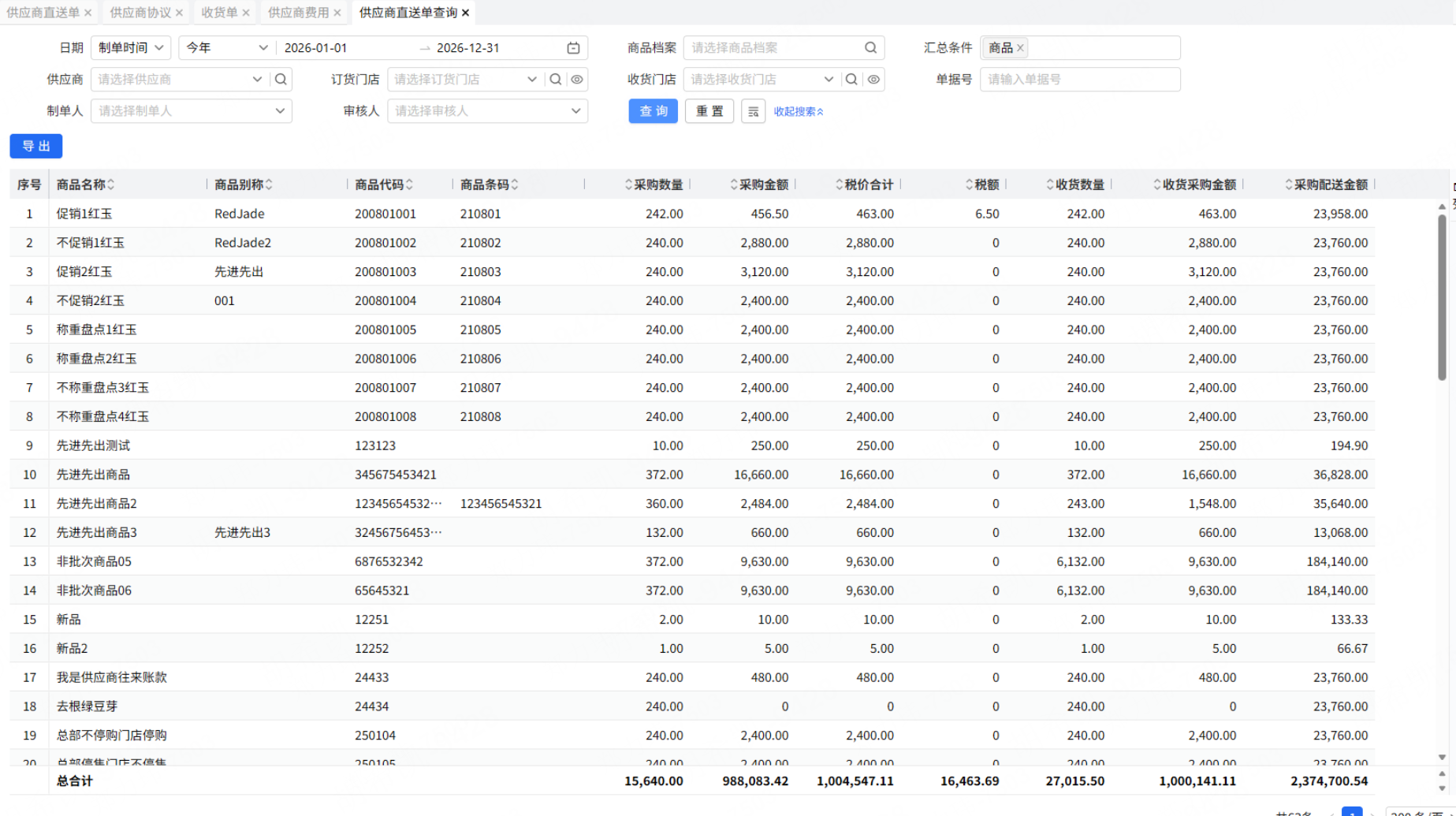Switch to the 供应商费用 tab
This screenshot has height=816, width=1456.
point(298,13)
